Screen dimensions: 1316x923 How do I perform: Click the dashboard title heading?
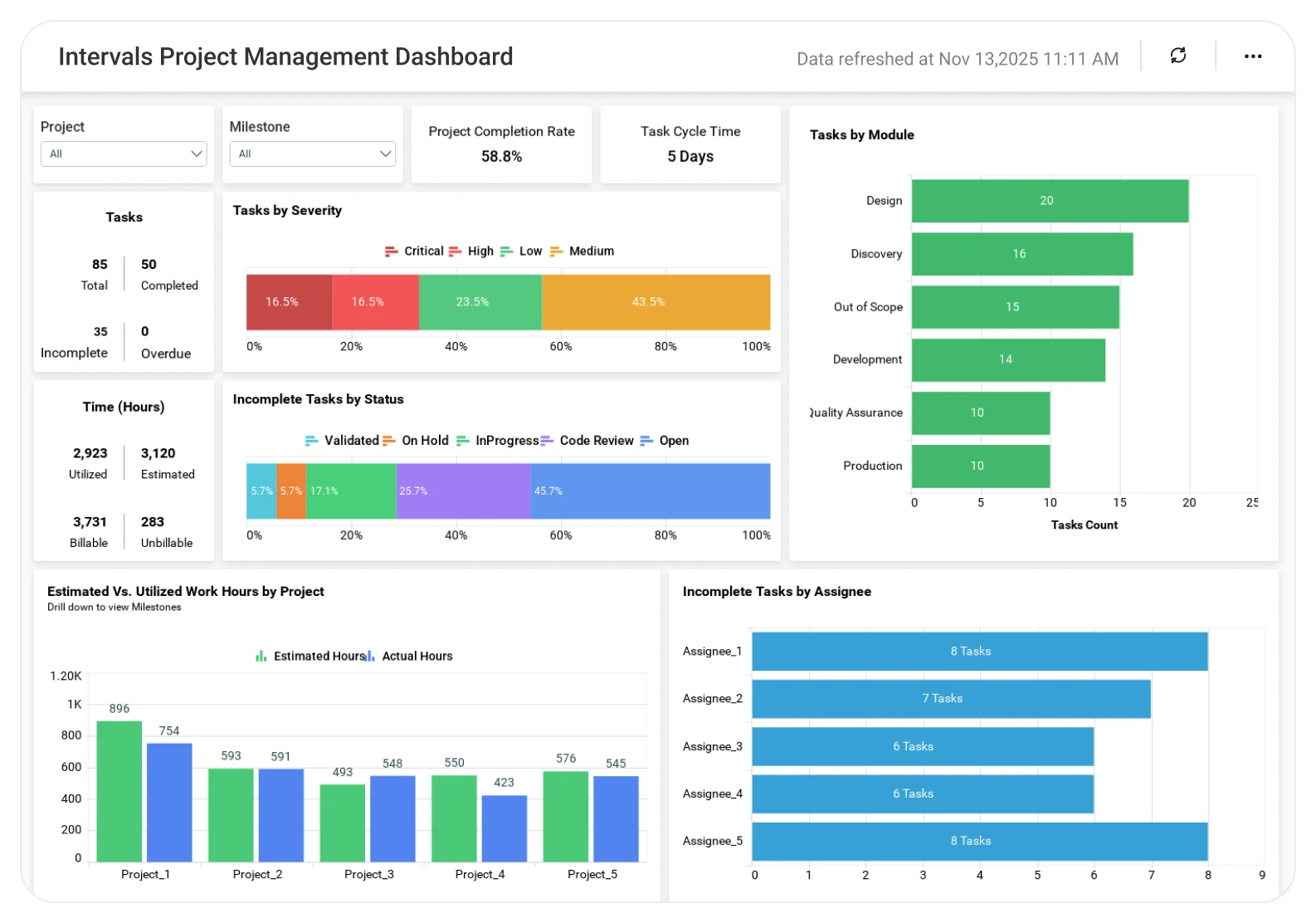tap(285, 56)
